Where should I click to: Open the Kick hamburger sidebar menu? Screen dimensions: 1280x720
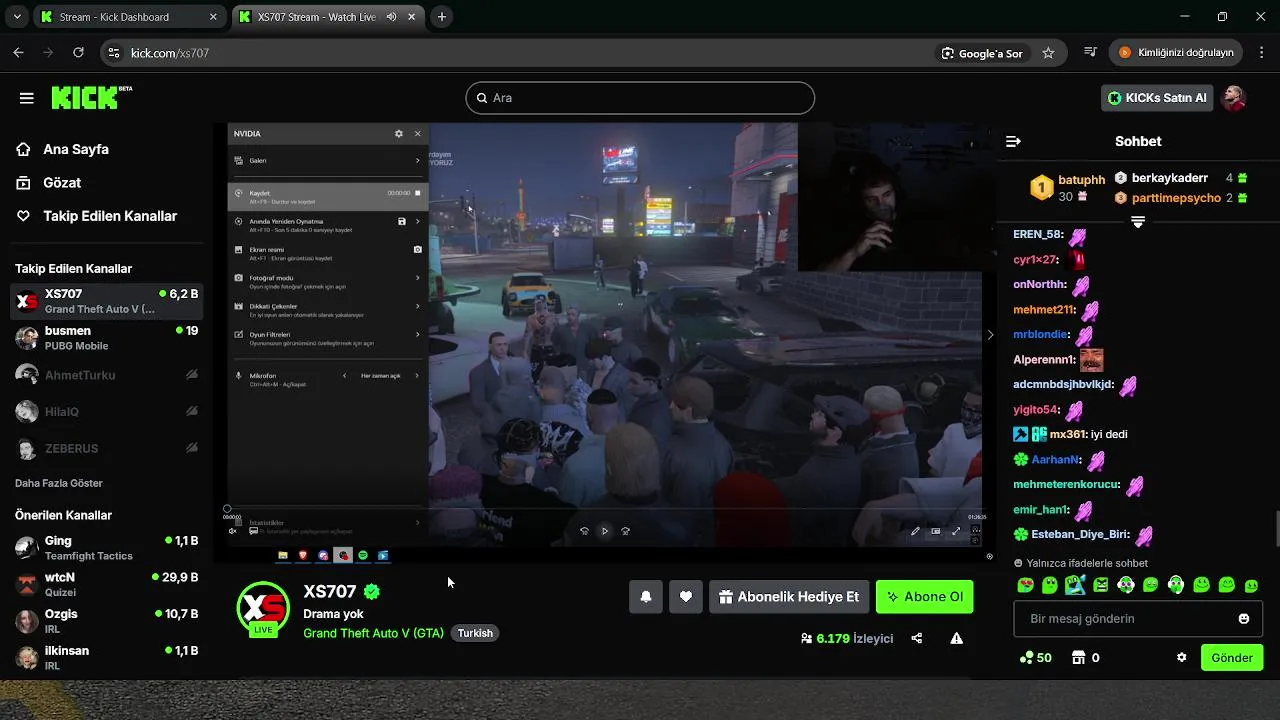point(27,98)
